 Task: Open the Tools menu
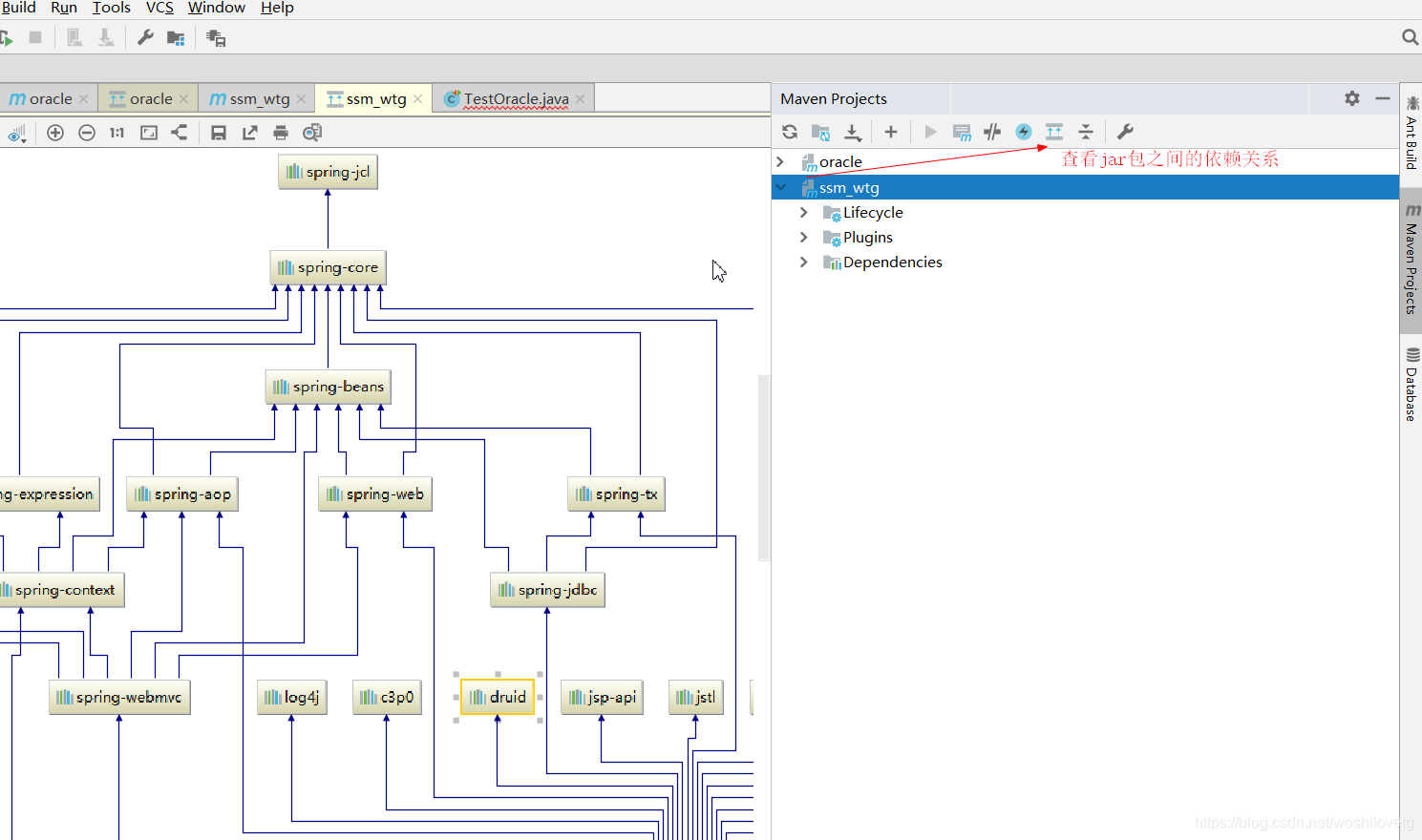click(x=111, y=8)
